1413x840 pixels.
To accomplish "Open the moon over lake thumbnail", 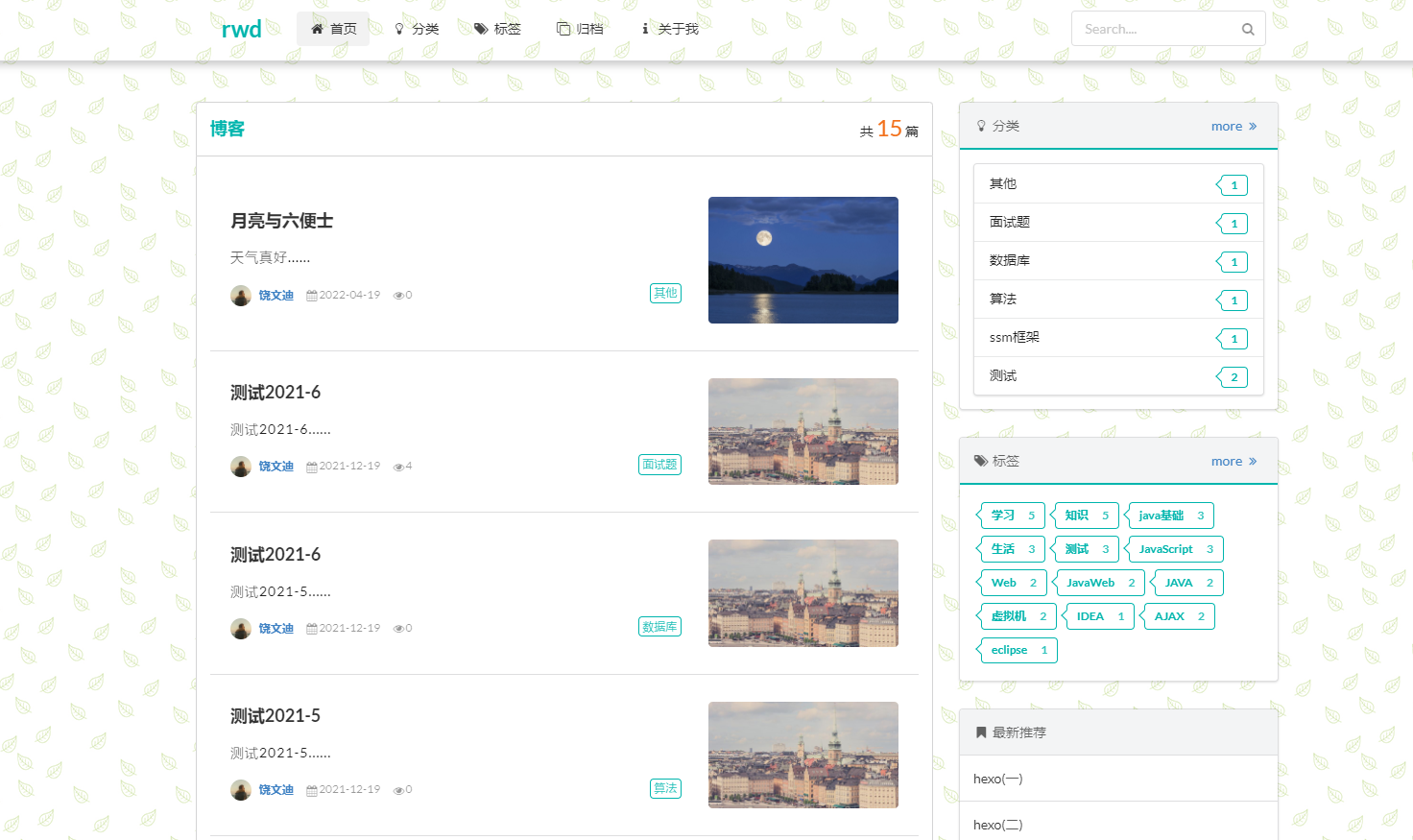I will (x=803, y=260).
